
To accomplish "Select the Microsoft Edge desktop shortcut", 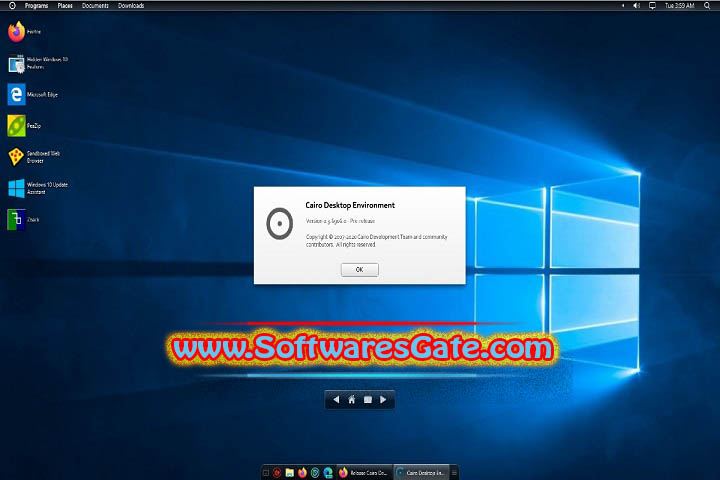I will click(x=33, y=94).
